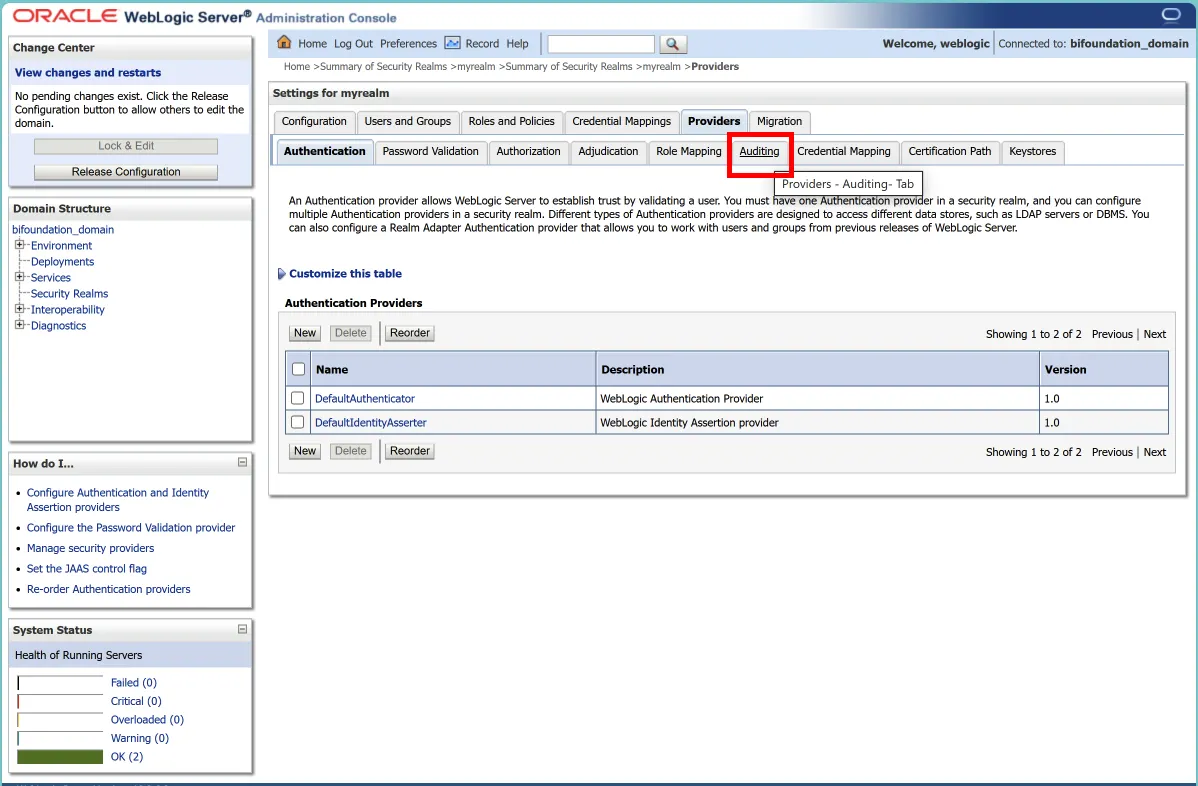Toggle the select-all checkbox in Name header
The height and width of the screenshot is (786, 1198).
(299, 369)
